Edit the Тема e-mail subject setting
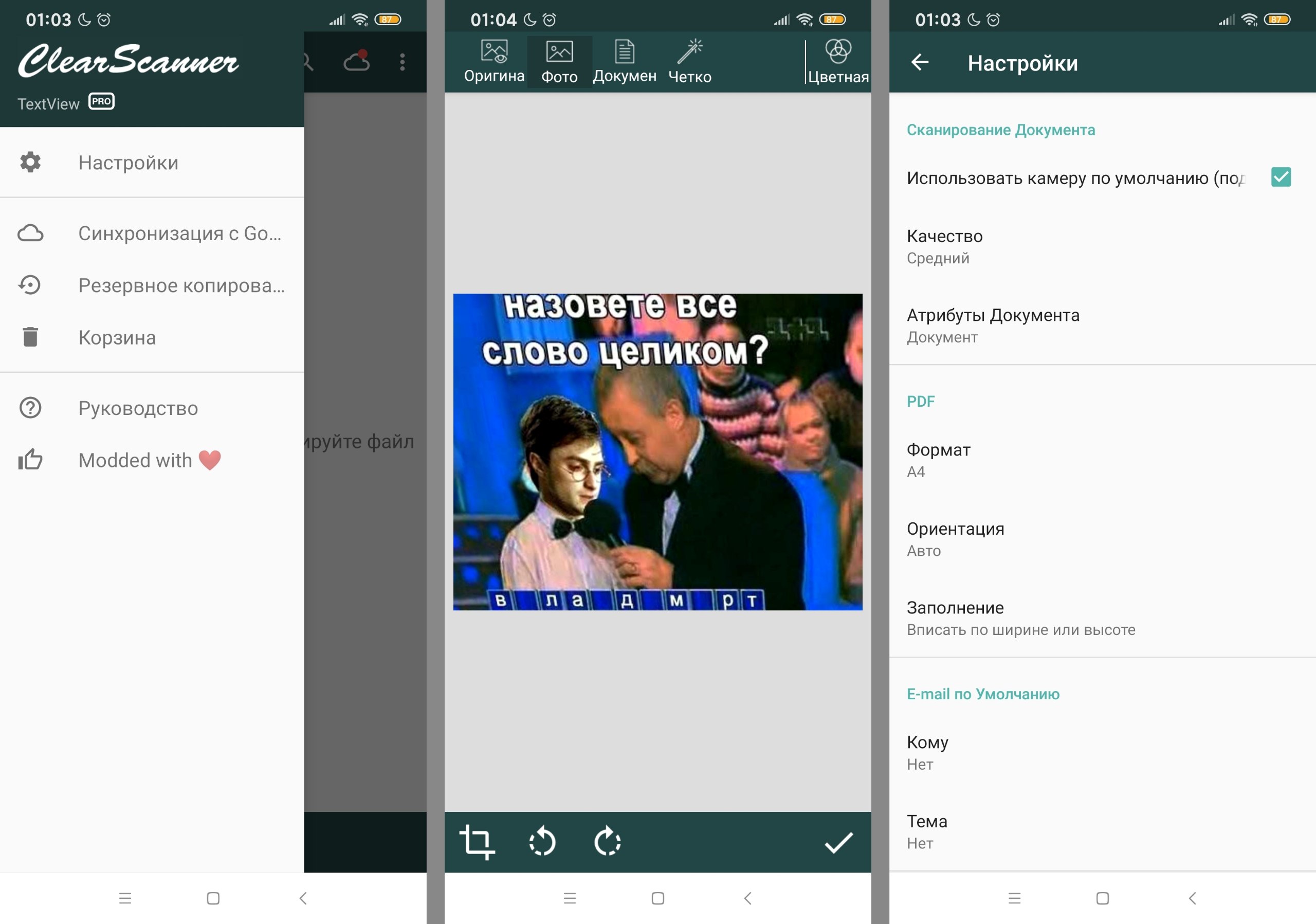1316x924 pixels. pyautogui.click(x=1102, y=832)
